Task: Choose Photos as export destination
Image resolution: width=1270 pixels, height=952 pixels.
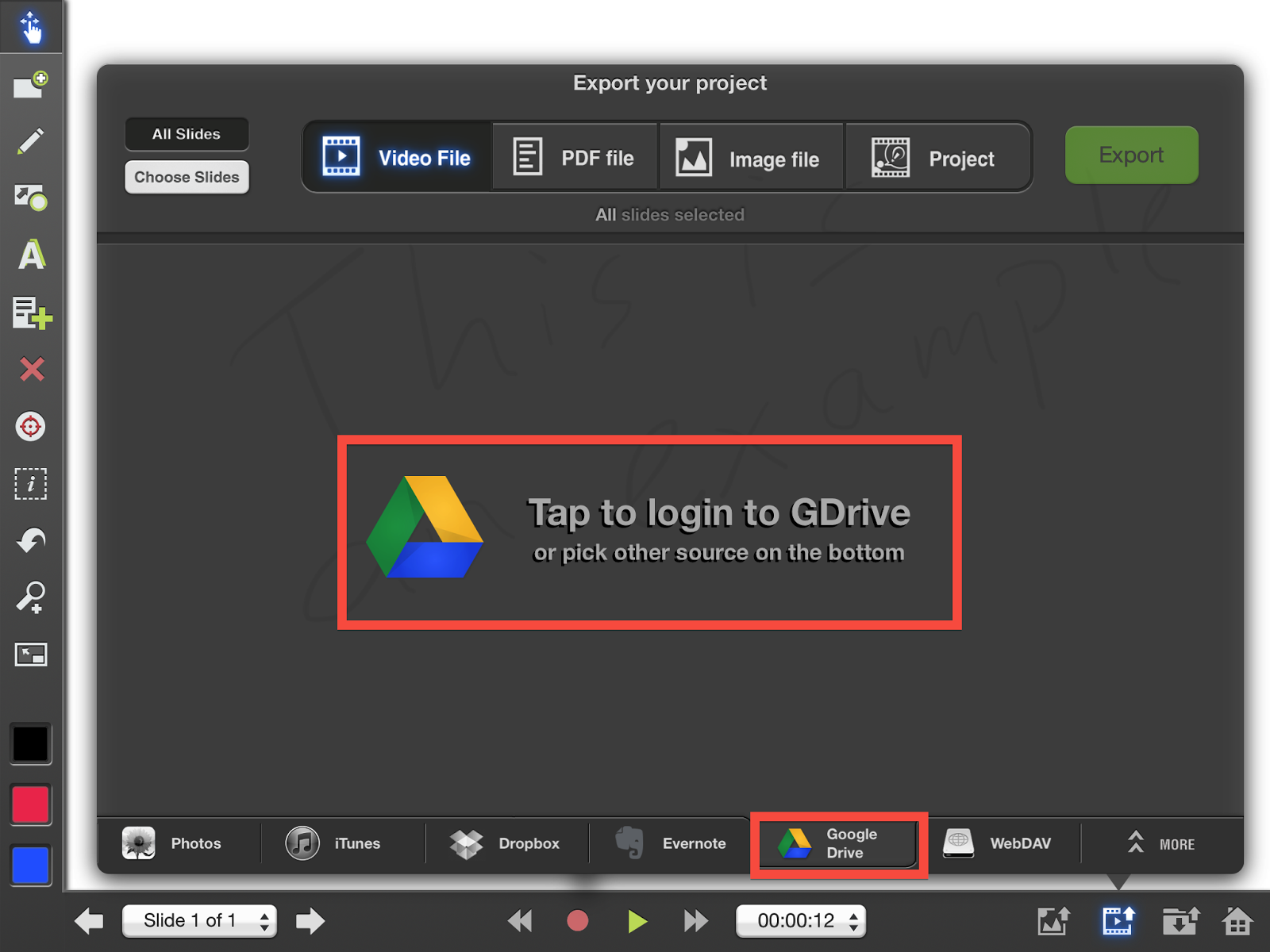Action: point(179,843)
